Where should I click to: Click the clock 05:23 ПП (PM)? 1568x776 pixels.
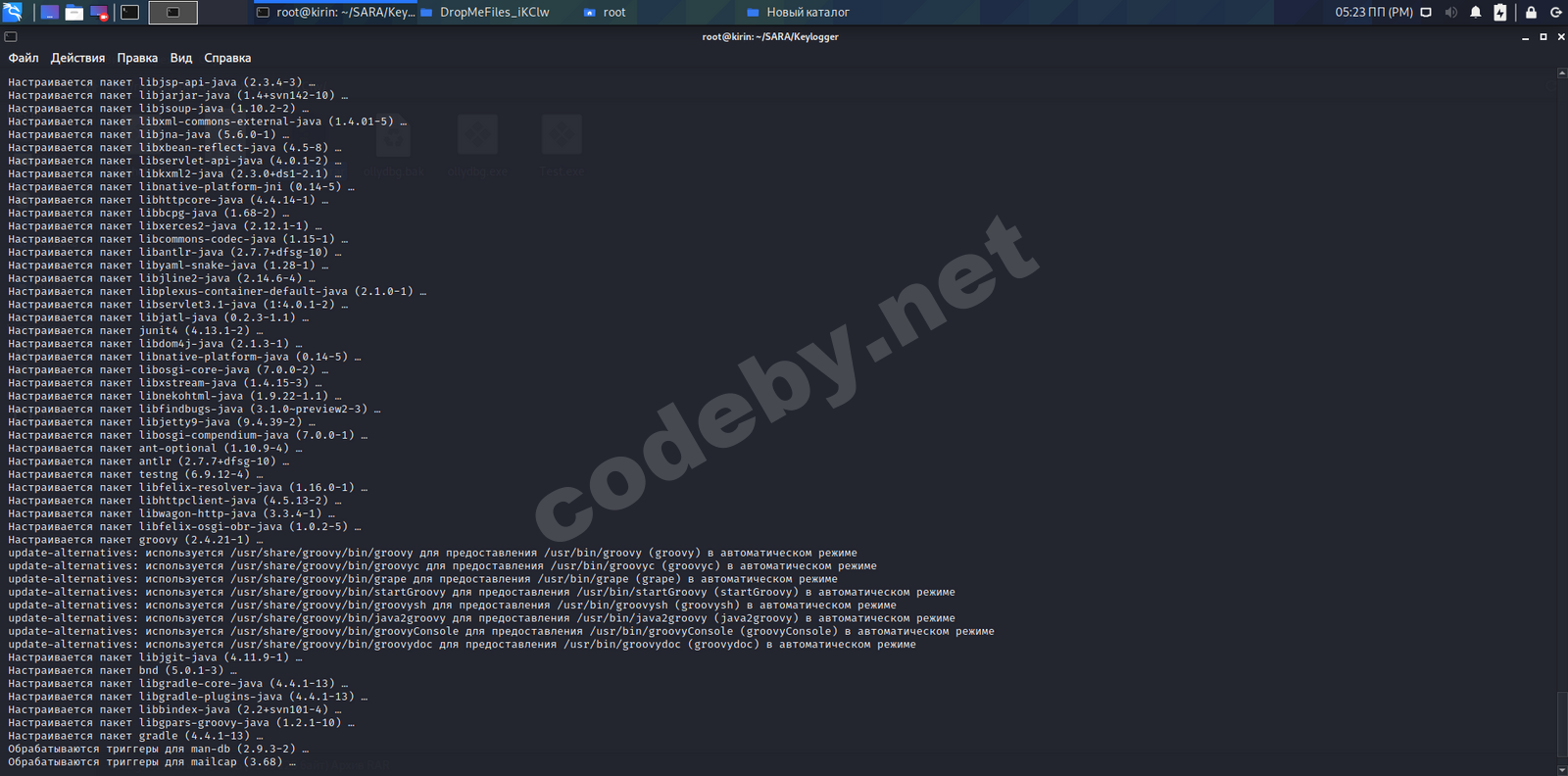1374,13
